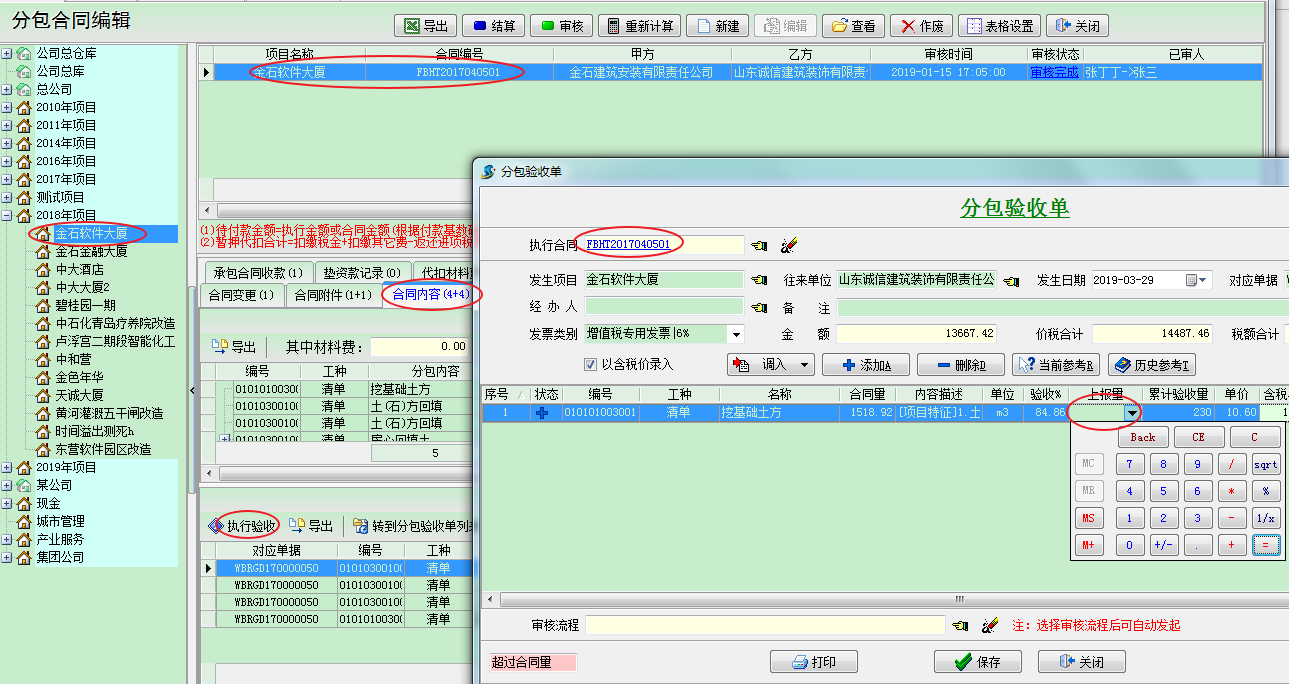
Task: Click the calculator sqrt key
Action: click(x=1266, y=464)
